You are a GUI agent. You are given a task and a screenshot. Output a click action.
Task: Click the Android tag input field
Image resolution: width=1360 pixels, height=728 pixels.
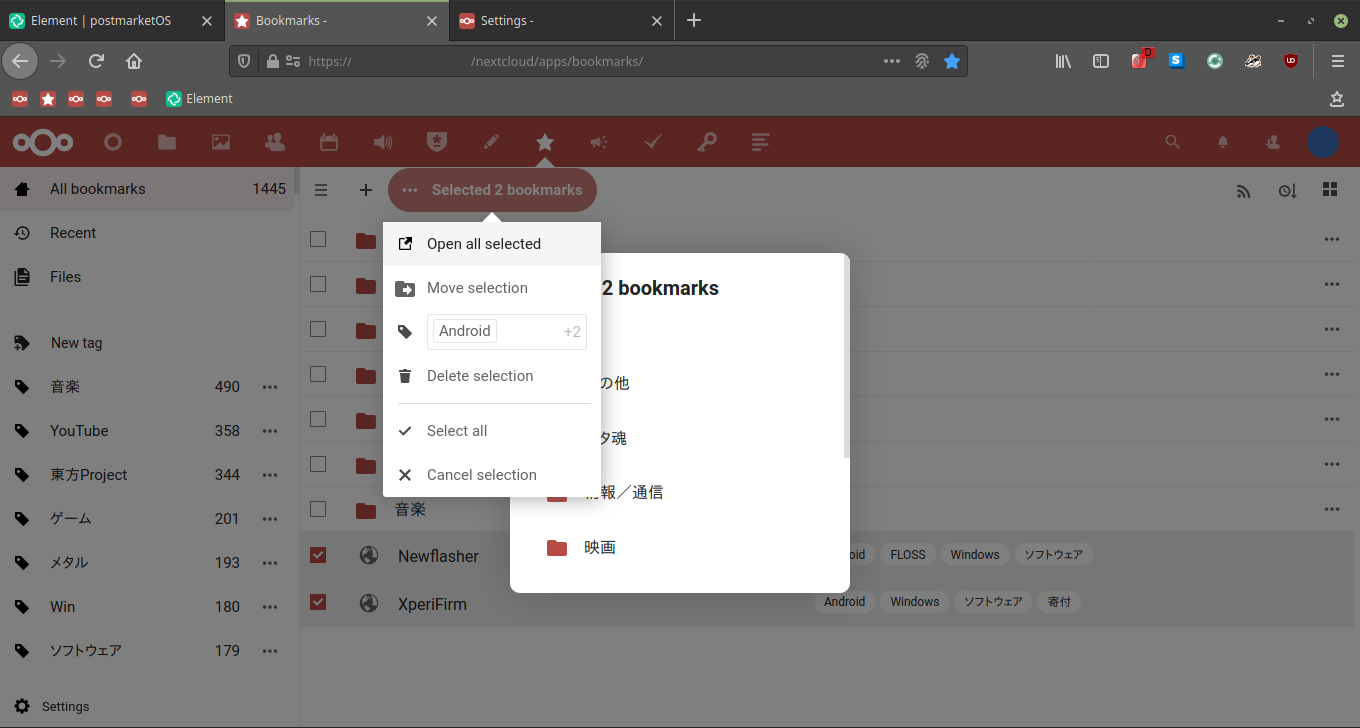[464, 331]
